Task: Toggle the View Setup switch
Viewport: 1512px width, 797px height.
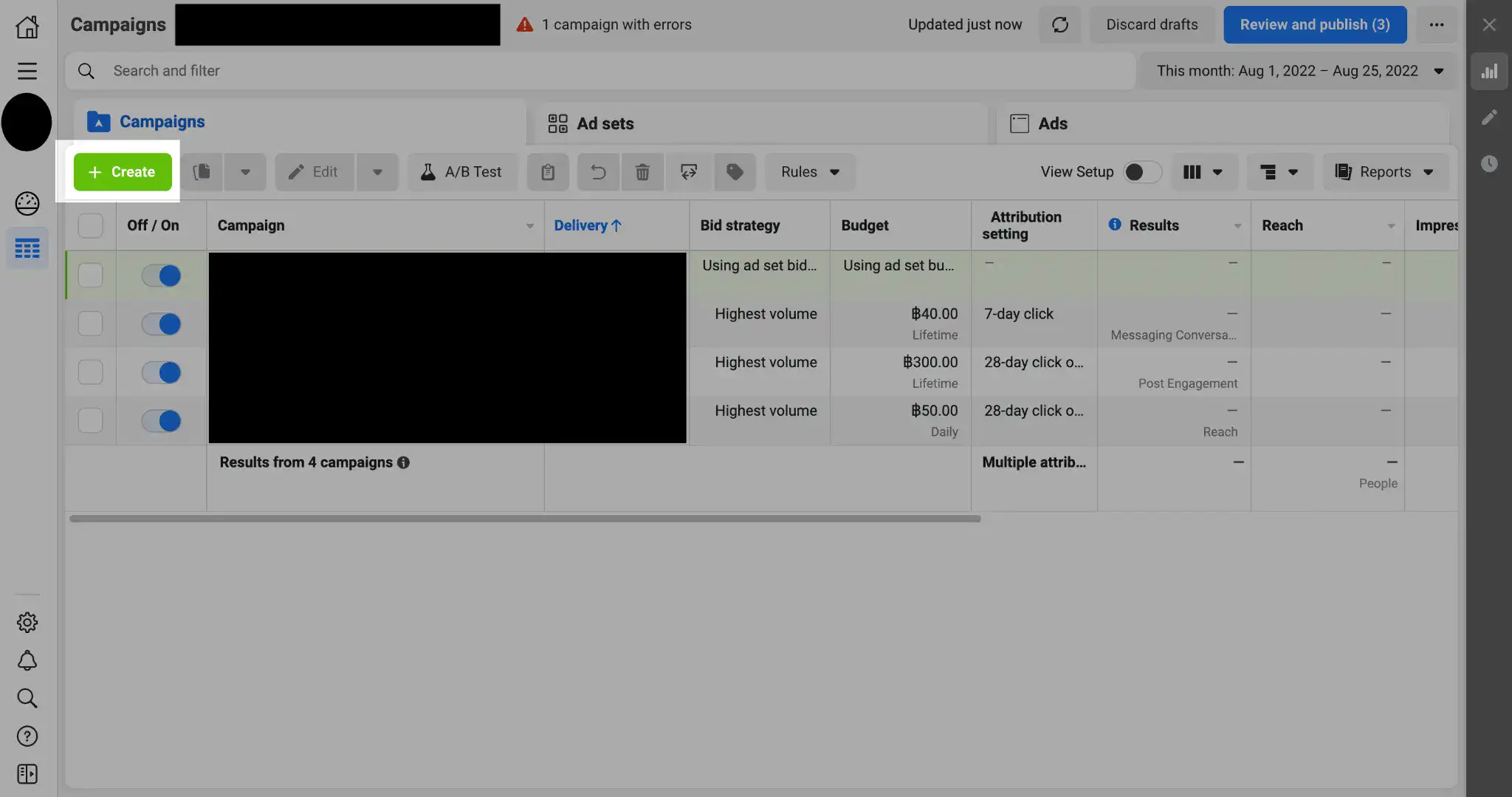Action: (x=1141, y=172)
